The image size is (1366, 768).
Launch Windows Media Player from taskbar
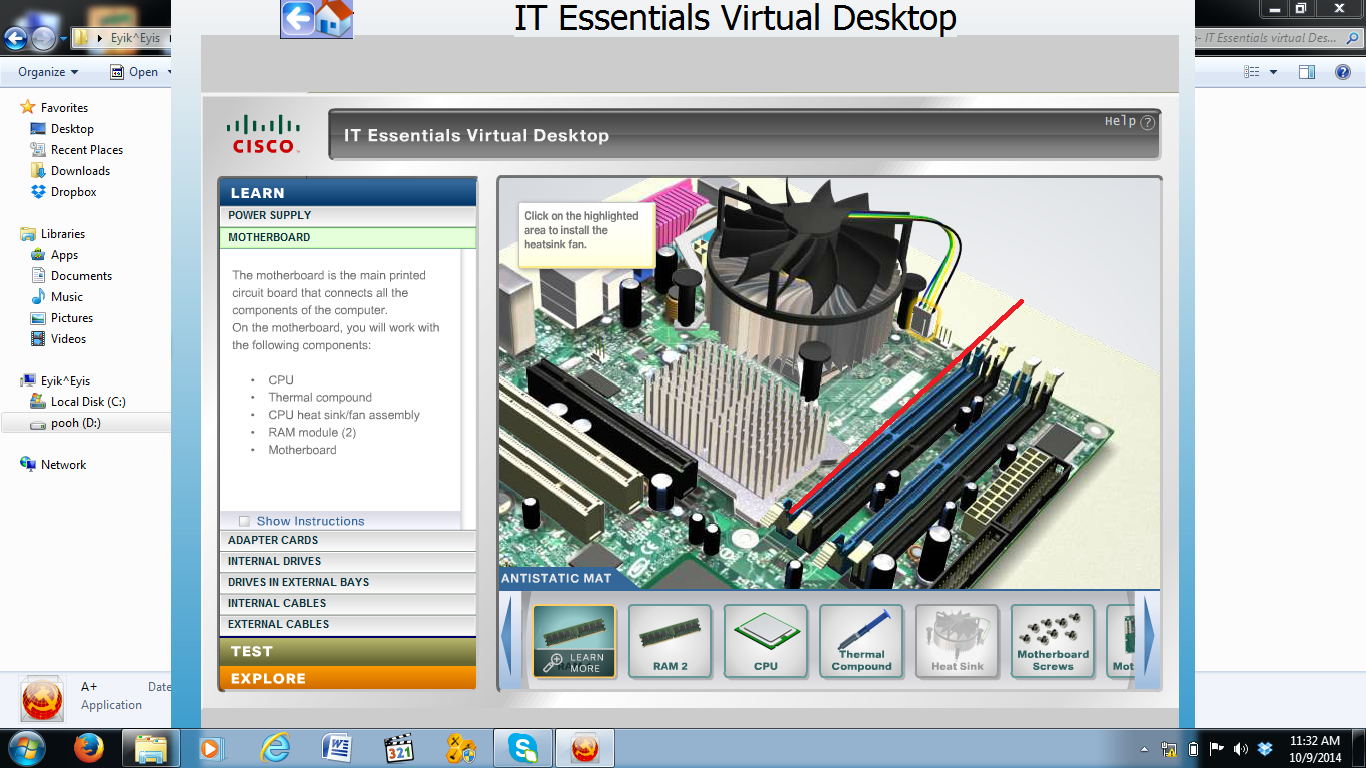(x=210, y=748)
